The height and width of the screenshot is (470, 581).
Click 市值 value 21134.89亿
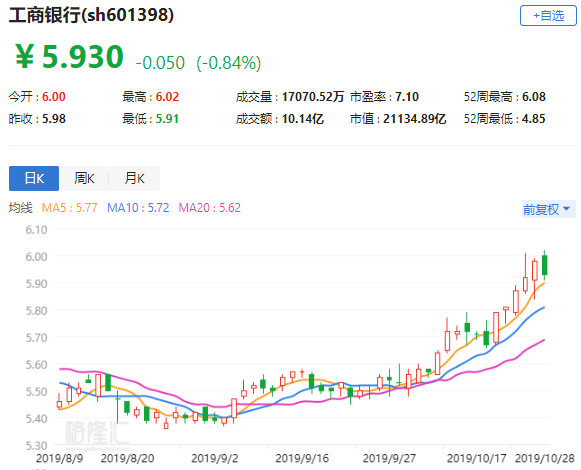(x=415, y=119)
